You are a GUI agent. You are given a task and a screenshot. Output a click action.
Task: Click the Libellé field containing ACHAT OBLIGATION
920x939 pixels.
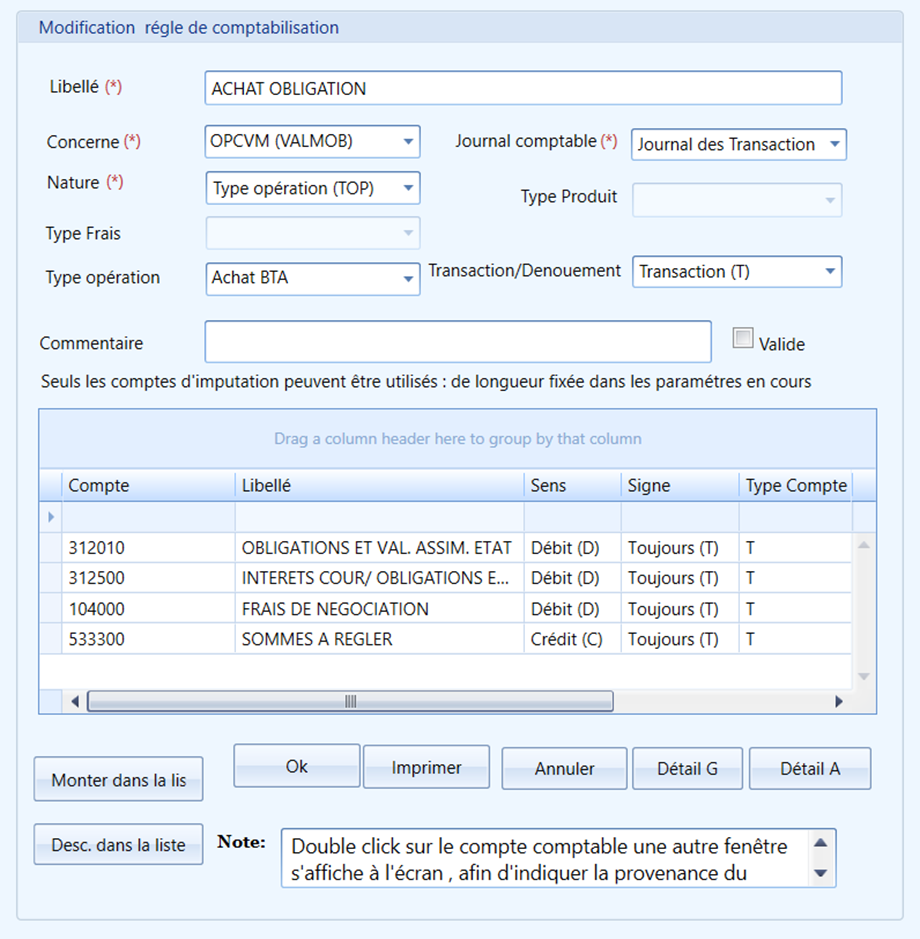(x=523, y=88)
